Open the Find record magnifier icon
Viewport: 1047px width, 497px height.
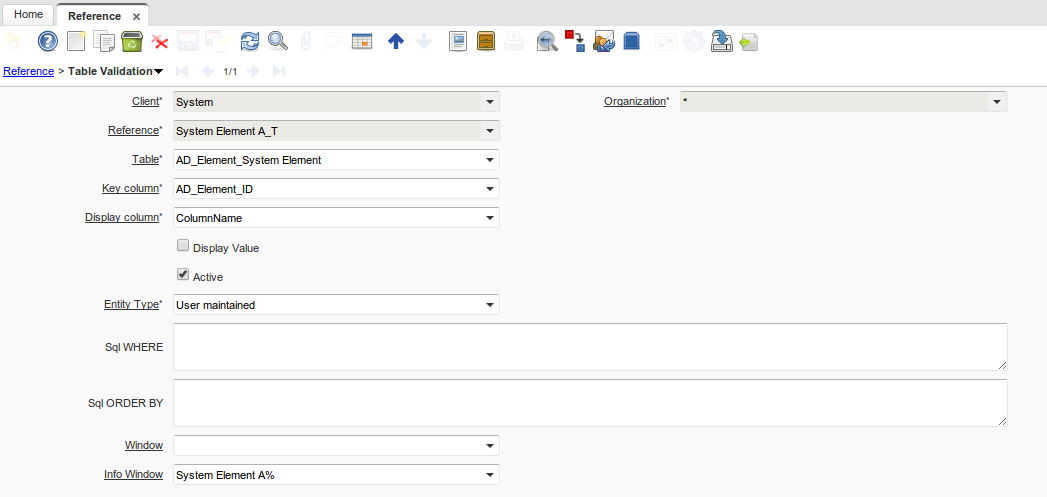[x=277, y=41]
